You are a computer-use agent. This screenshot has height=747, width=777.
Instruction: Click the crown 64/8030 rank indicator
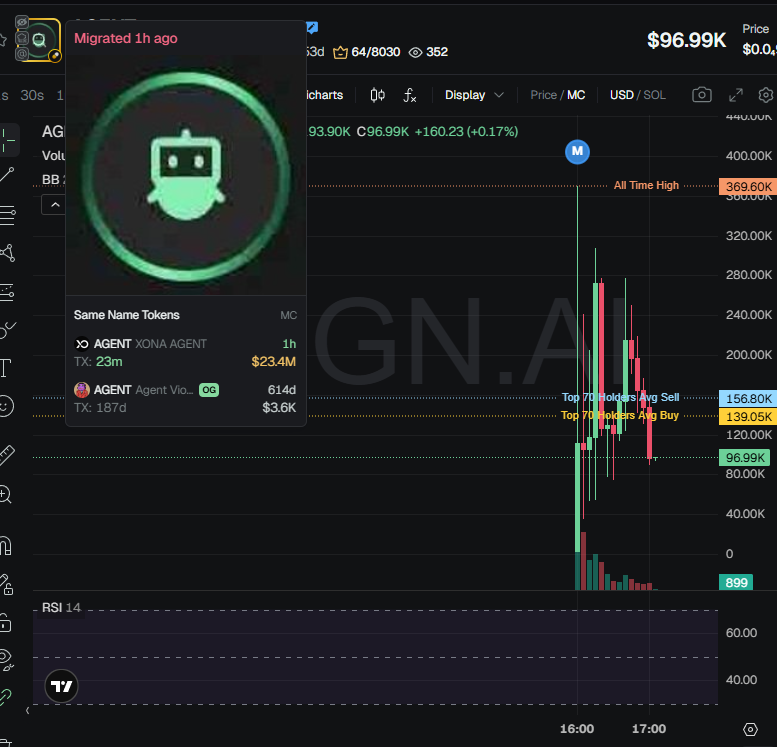pos(366,52)
